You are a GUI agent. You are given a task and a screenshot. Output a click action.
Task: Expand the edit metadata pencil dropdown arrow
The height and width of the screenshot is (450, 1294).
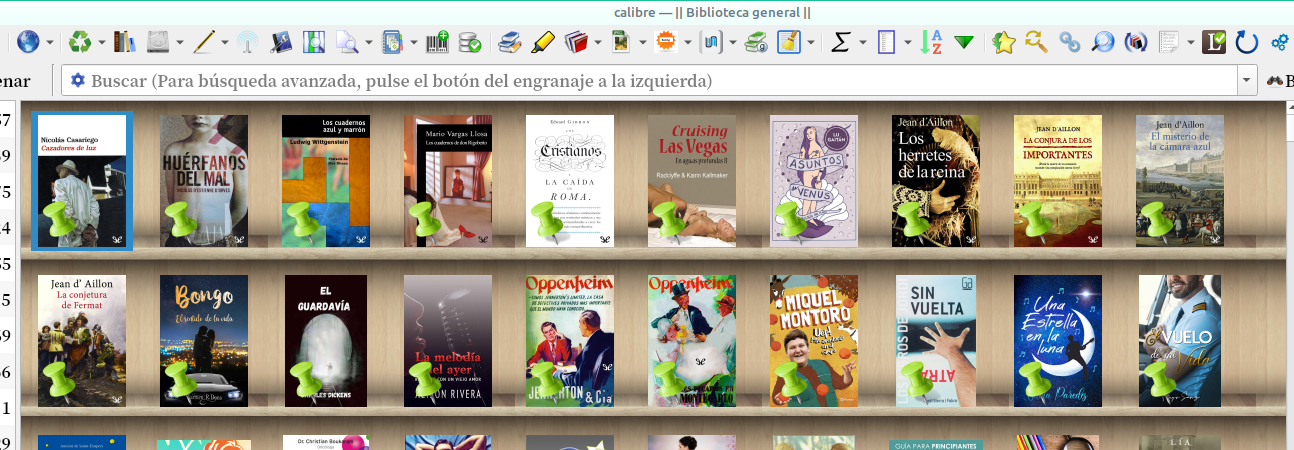pos(226,43)
